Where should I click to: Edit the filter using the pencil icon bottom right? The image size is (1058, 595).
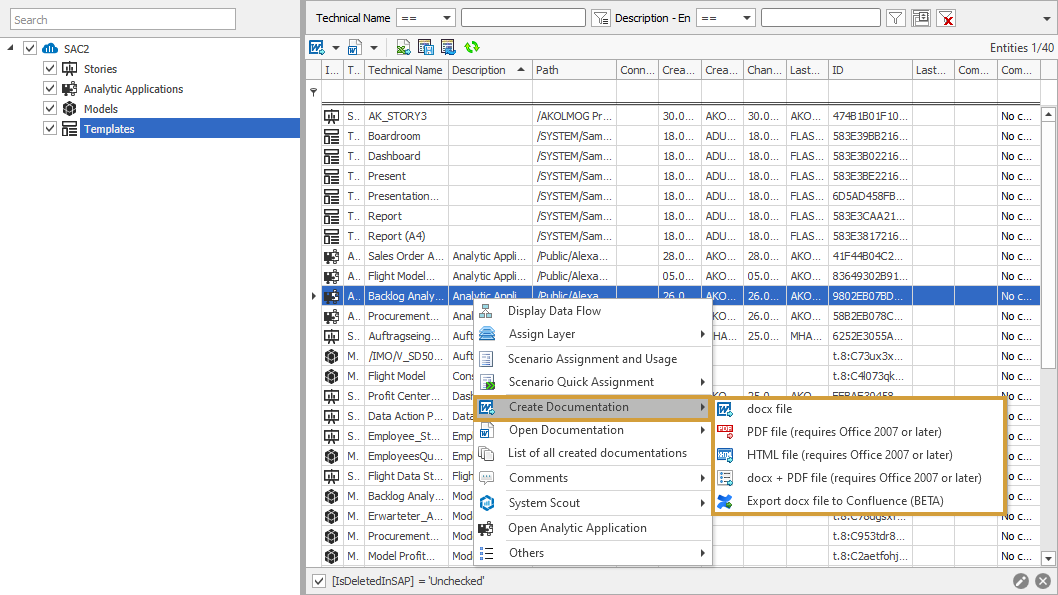coord(1021,580)
